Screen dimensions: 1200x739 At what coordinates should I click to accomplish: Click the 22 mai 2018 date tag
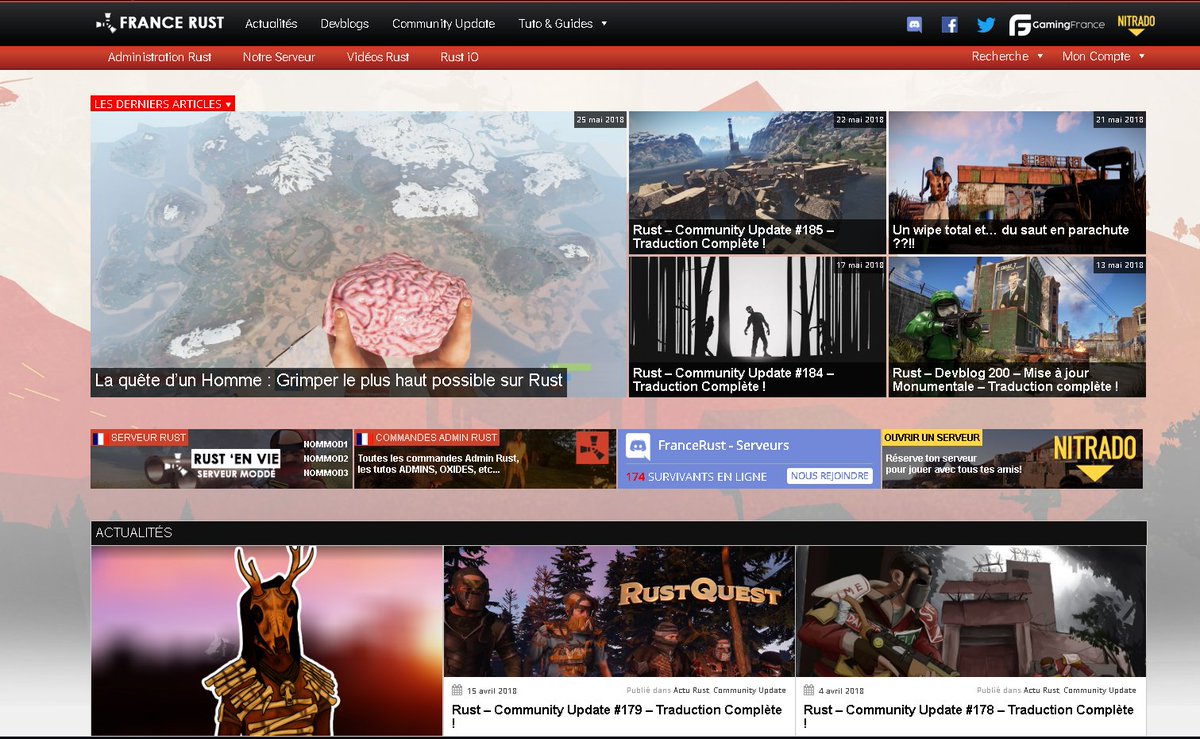pos(860,120)
